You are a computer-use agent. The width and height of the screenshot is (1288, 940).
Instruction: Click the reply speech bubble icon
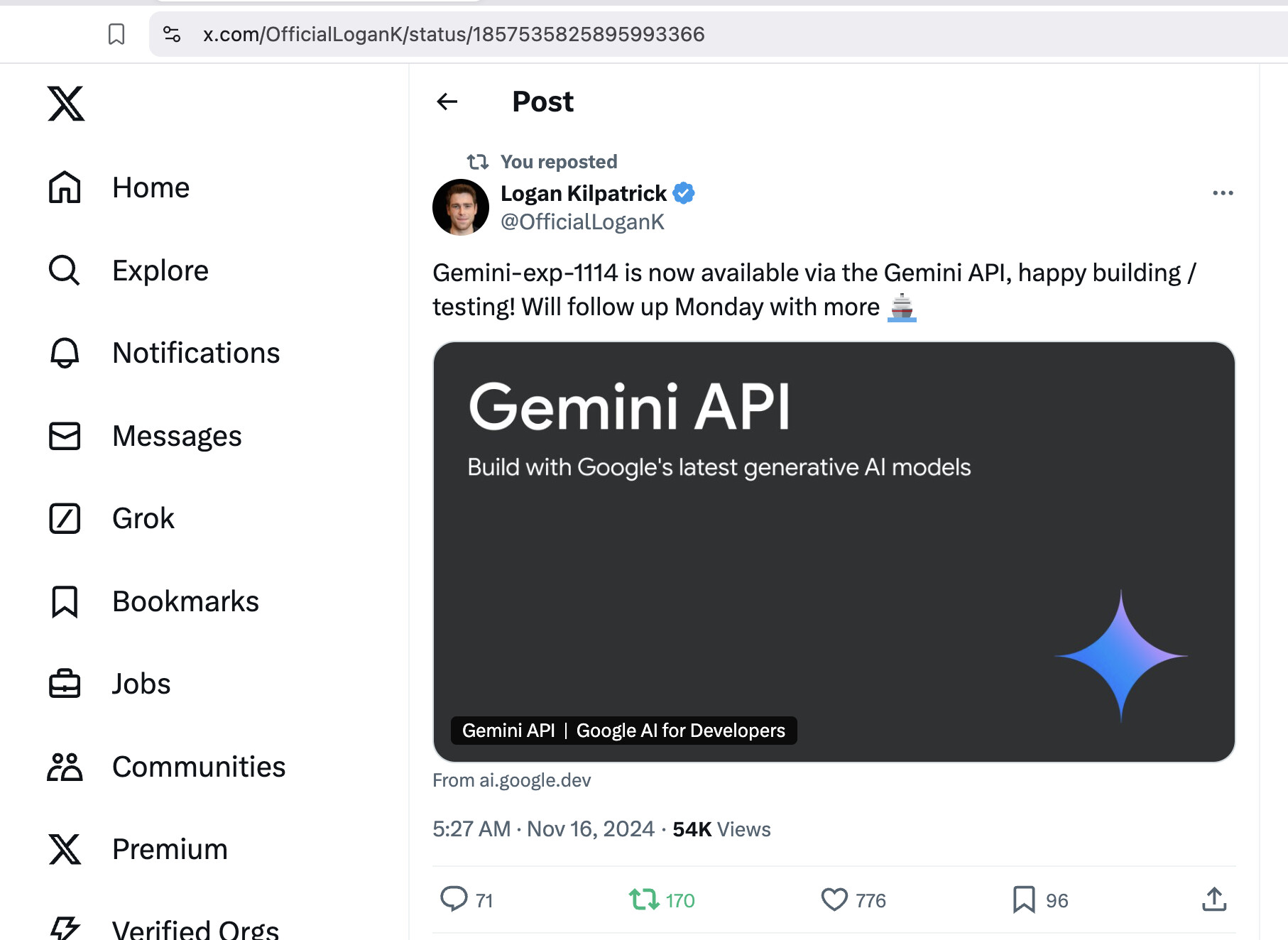pyautogui.click(x=454, y=899)
